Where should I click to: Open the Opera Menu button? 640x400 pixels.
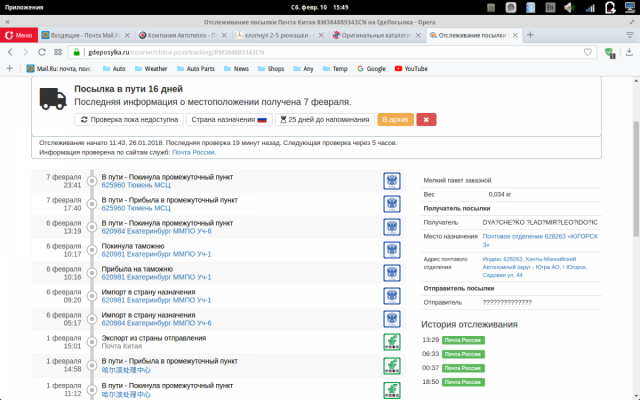19,36
